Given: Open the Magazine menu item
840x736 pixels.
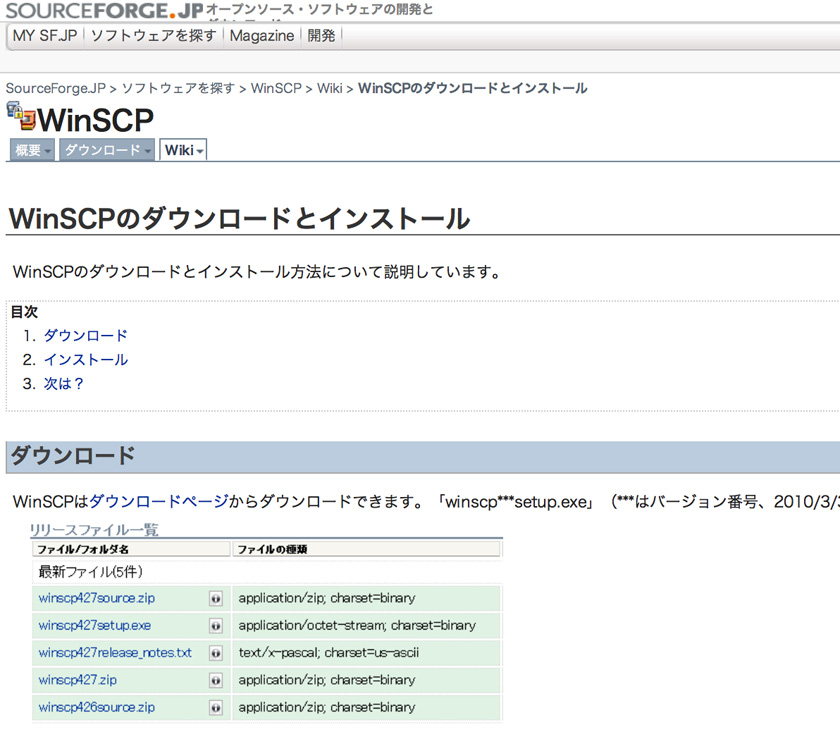Looking at the screenshot, I should click(262, 36).
